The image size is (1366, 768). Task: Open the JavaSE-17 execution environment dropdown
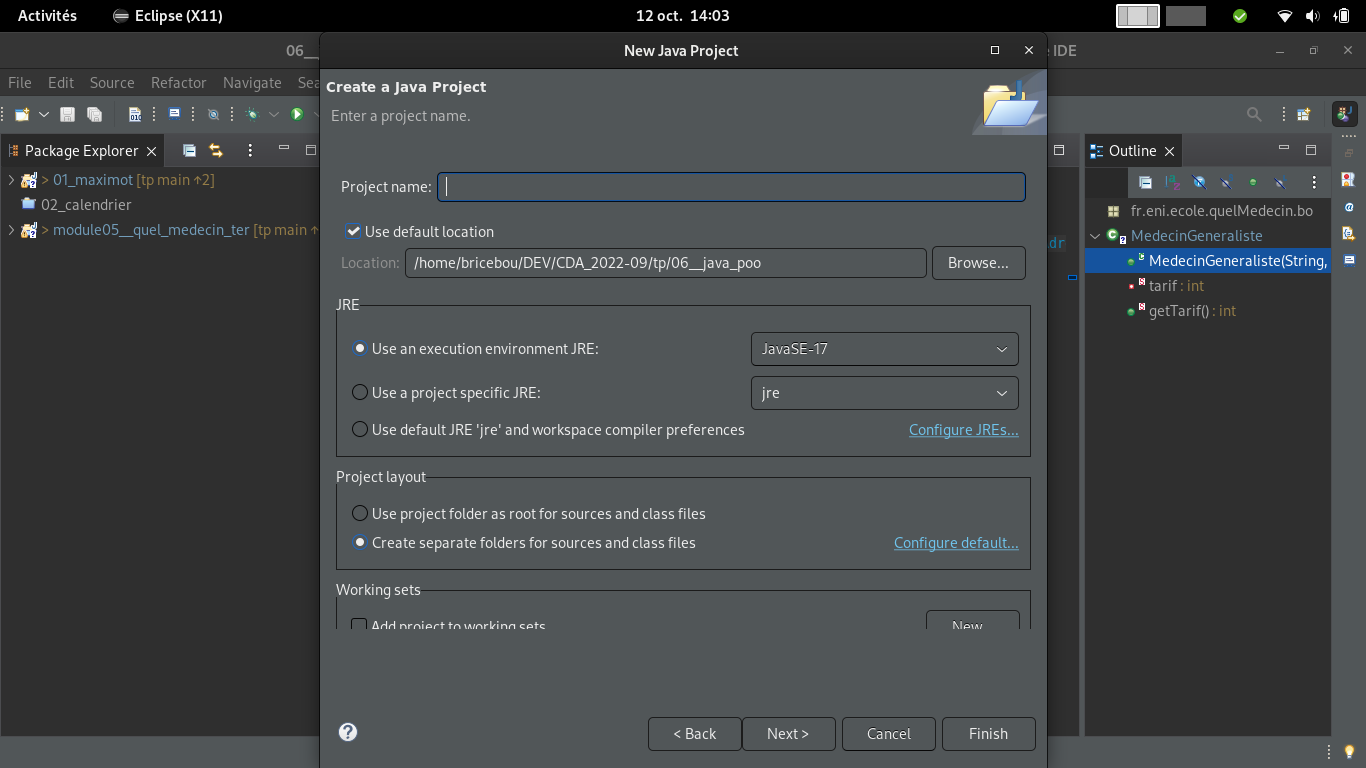pos(884,349)
